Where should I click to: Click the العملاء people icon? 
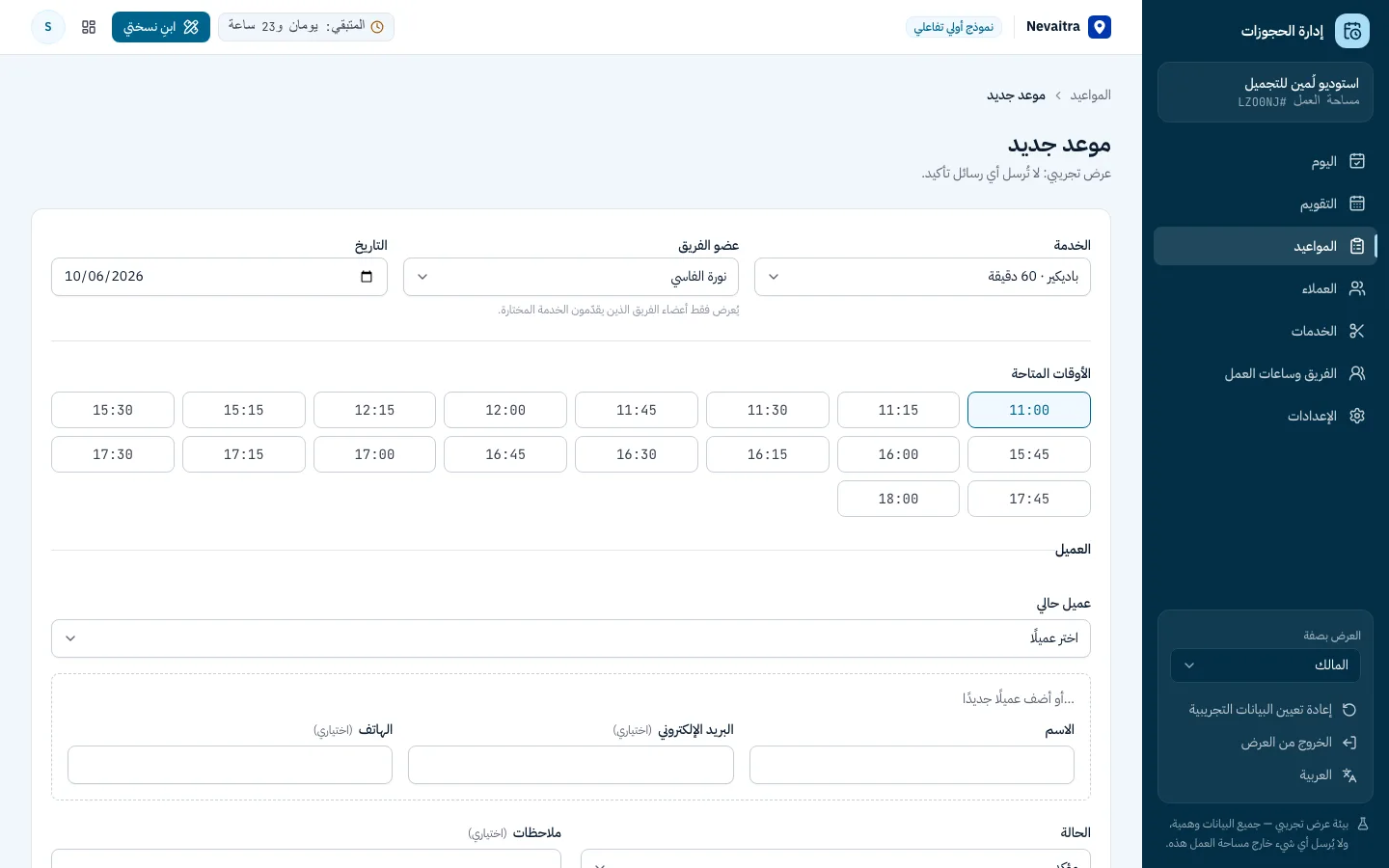click(1357, 288)
